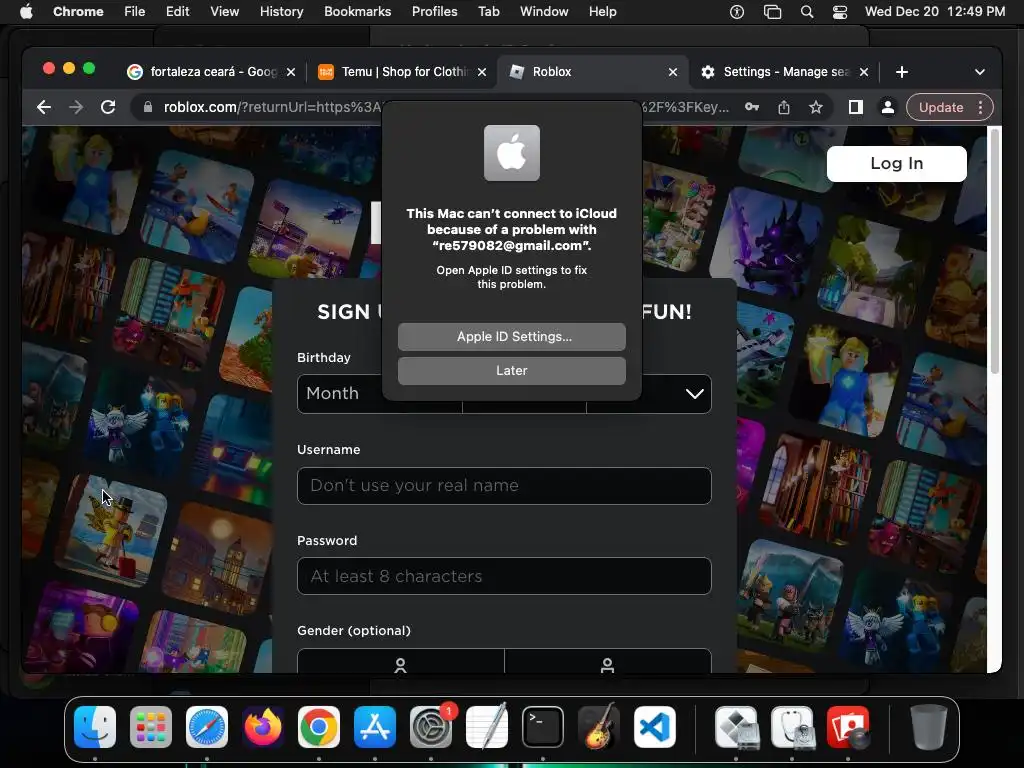Click the Log In button
This screenshot has height=768, width=1024.
[x=897, y=163]
